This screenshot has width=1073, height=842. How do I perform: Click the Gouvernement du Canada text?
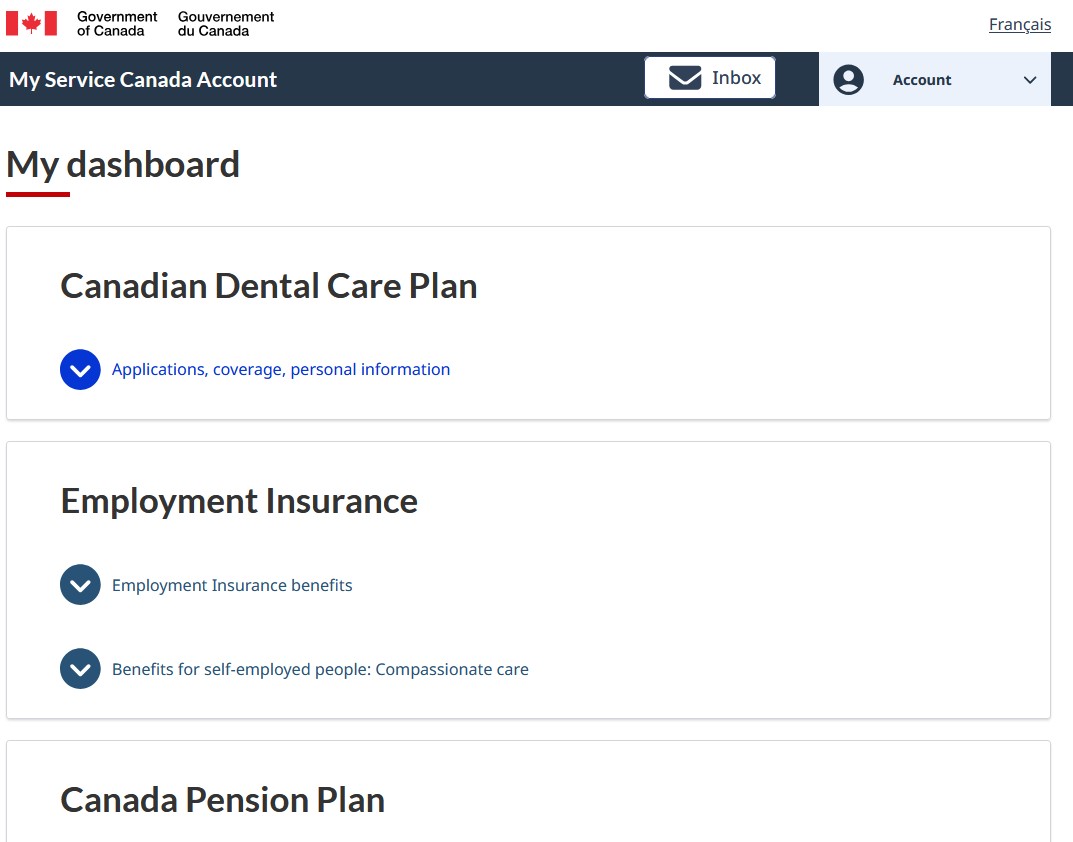pos(226,24)
